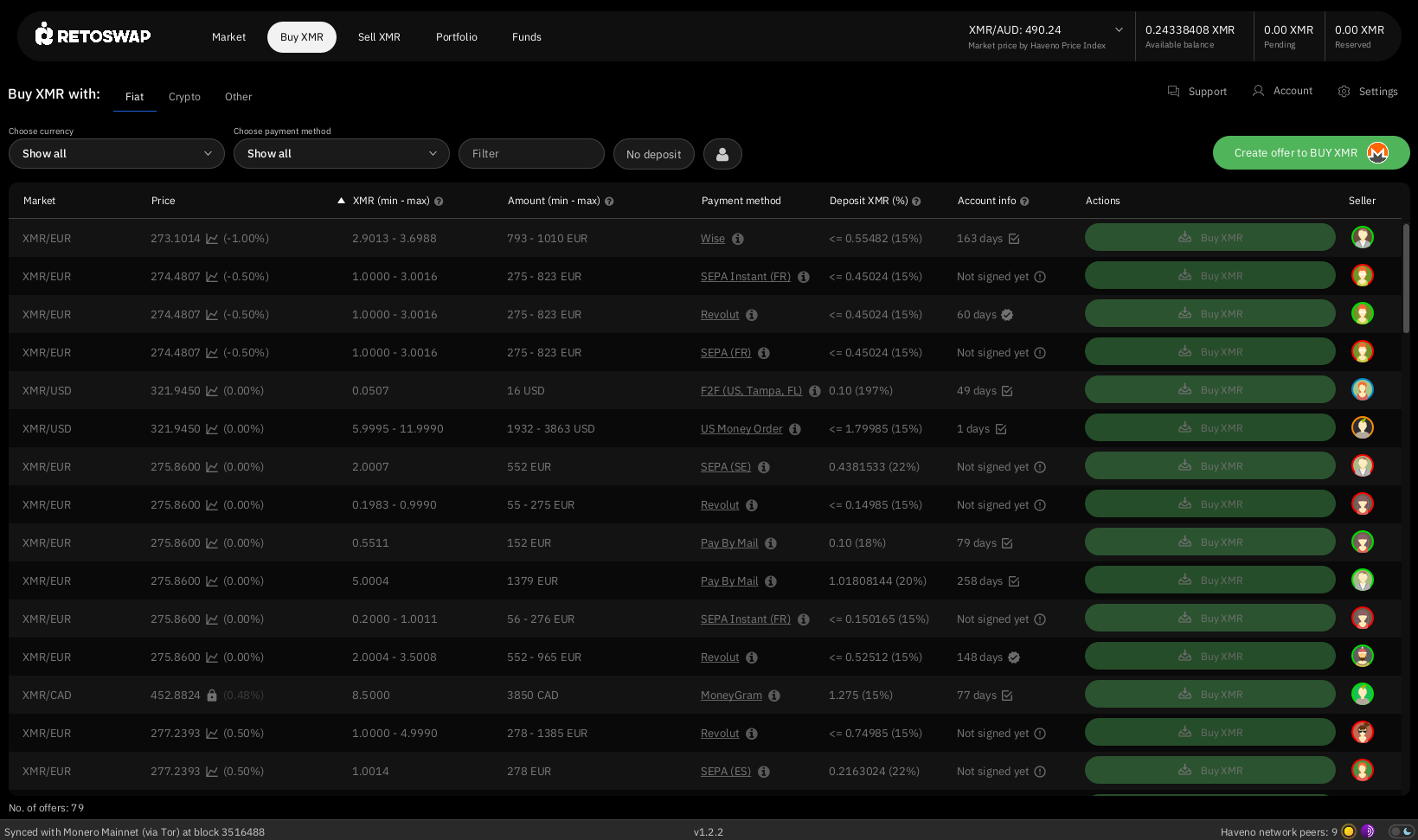1418x840 pixels.
Task: Click the Filter text input field
Action: [531, 154]
